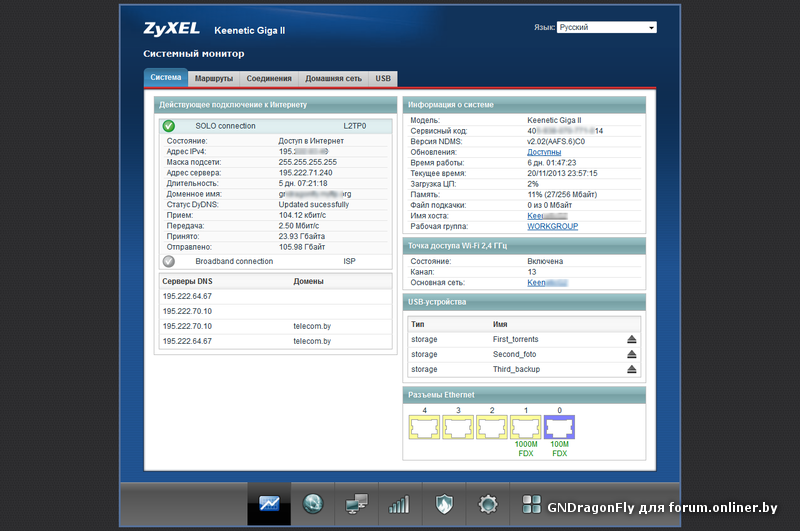This screenshot has width=800, height=531.
Task: Select the Broadband connection row
Action: tap(276, 261)
